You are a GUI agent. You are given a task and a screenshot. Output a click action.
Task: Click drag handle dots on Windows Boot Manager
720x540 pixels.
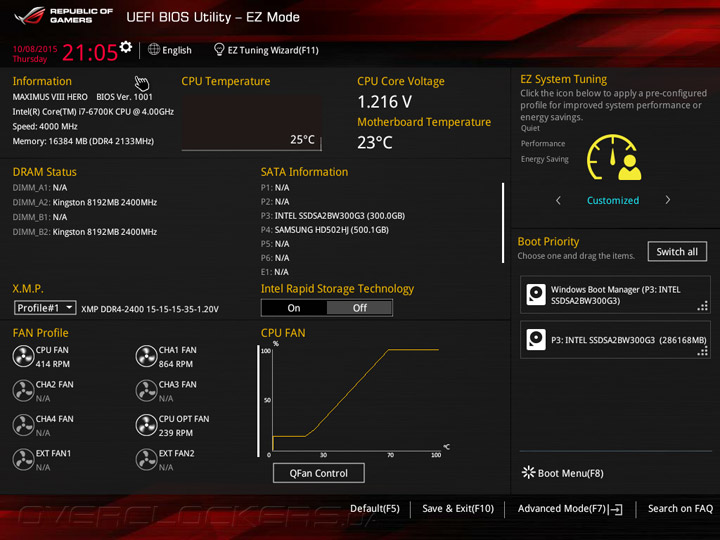coord(703,306)
